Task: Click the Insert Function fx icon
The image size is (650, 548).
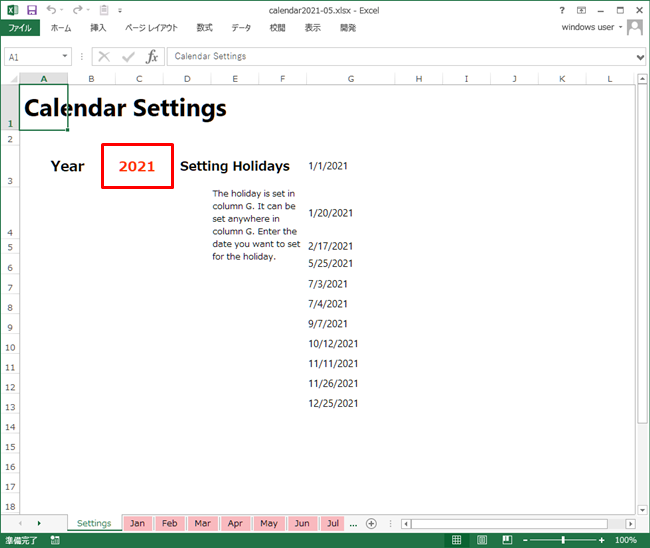Action: tap(152, 57)
